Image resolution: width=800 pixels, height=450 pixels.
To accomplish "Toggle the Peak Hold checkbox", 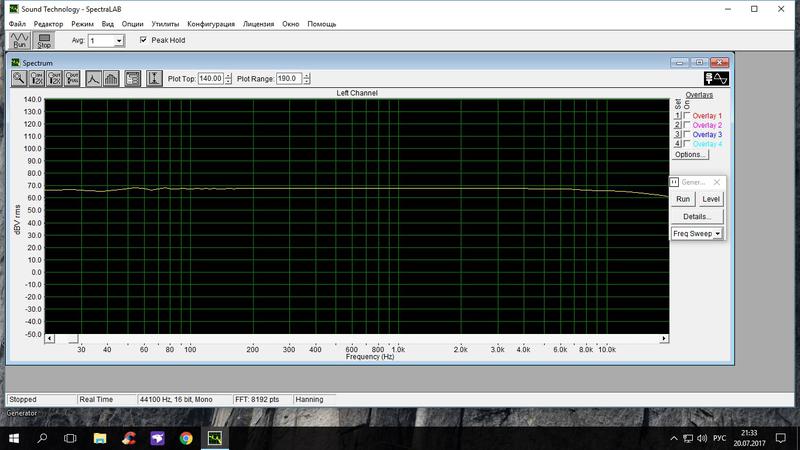I will (x=143, y=40).
